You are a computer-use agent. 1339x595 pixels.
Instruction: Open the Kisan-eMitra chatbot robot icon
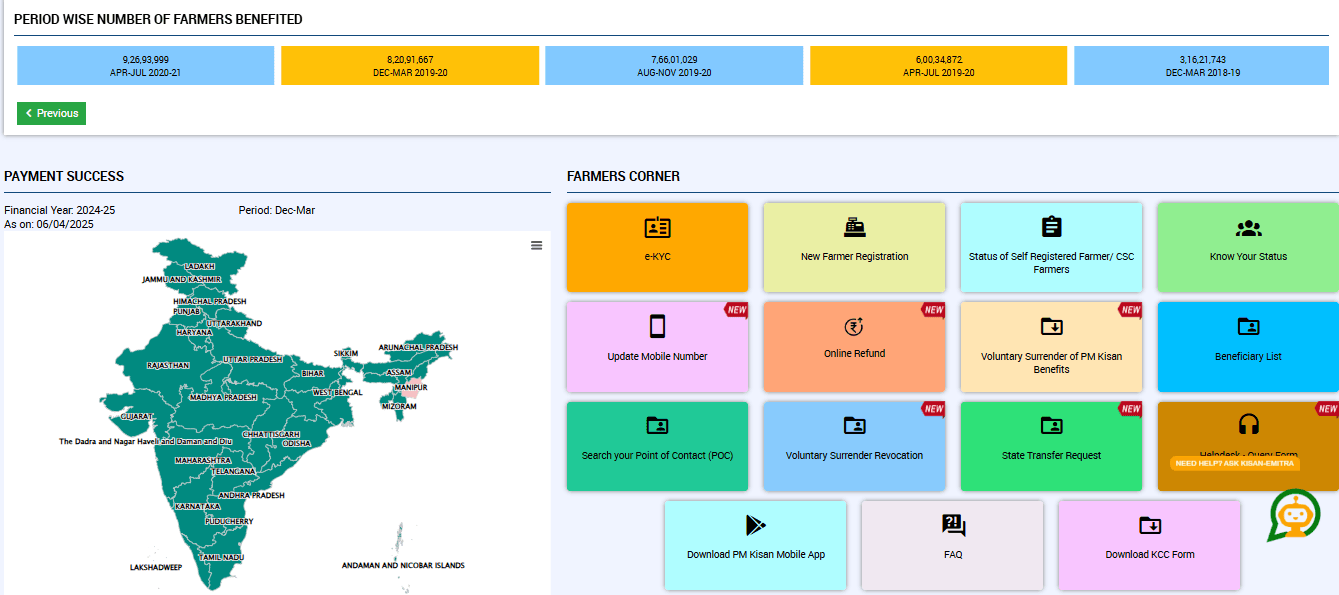coord(1294,516)
